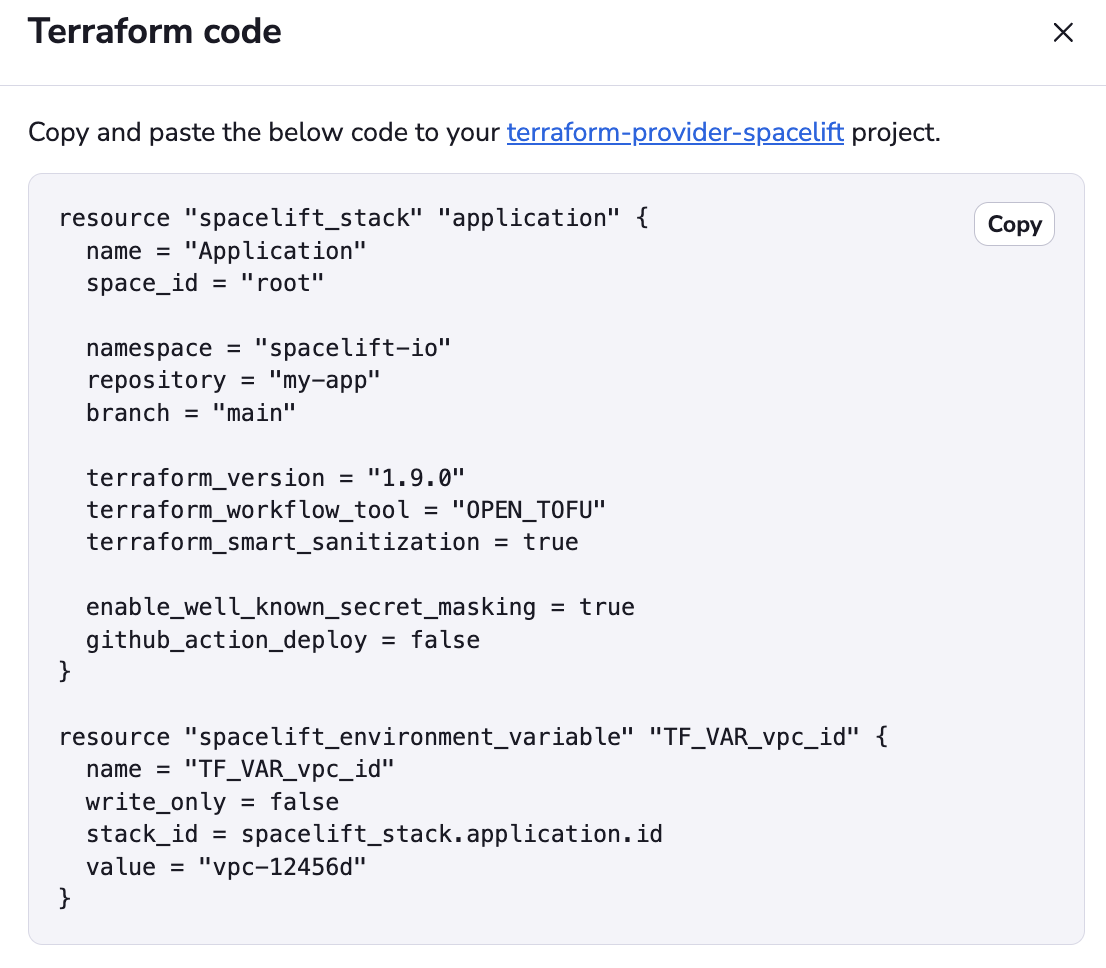Click the branch = "main" line
1106x968 pixels.
191,413
